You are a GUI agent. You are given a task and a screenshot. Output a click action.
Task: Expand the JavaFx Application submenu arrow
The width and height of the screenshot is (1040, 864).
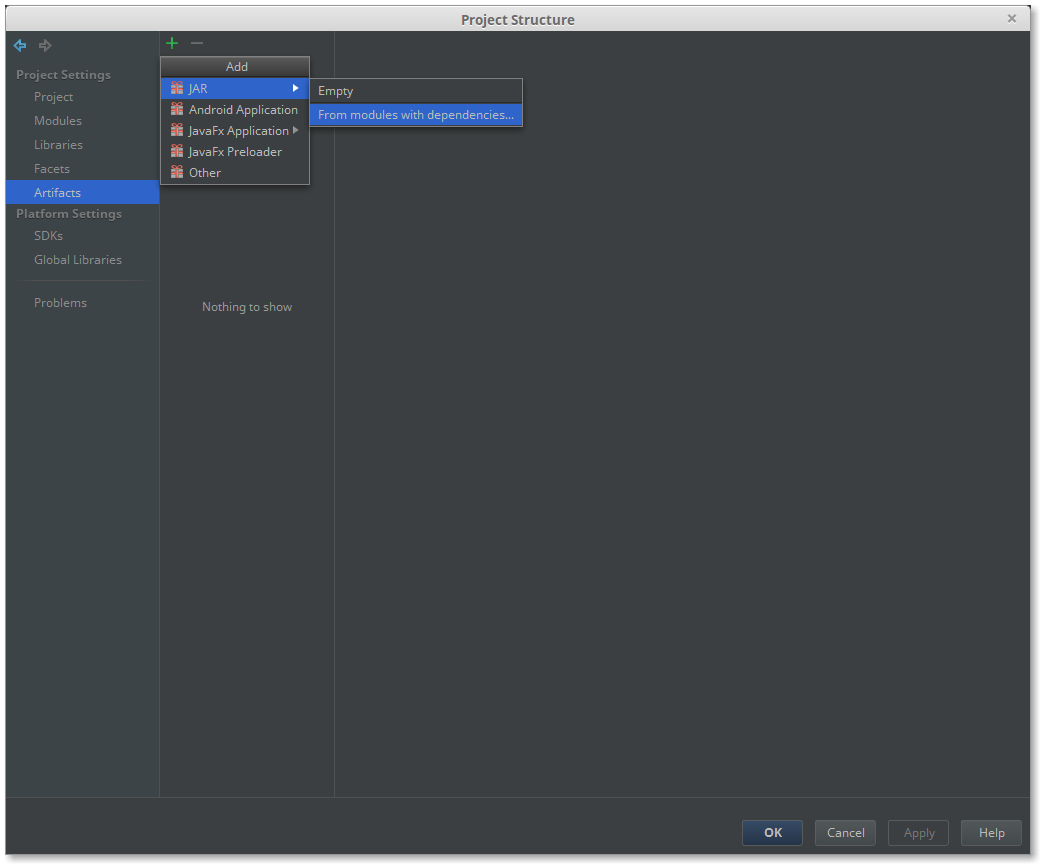point(296,131)
